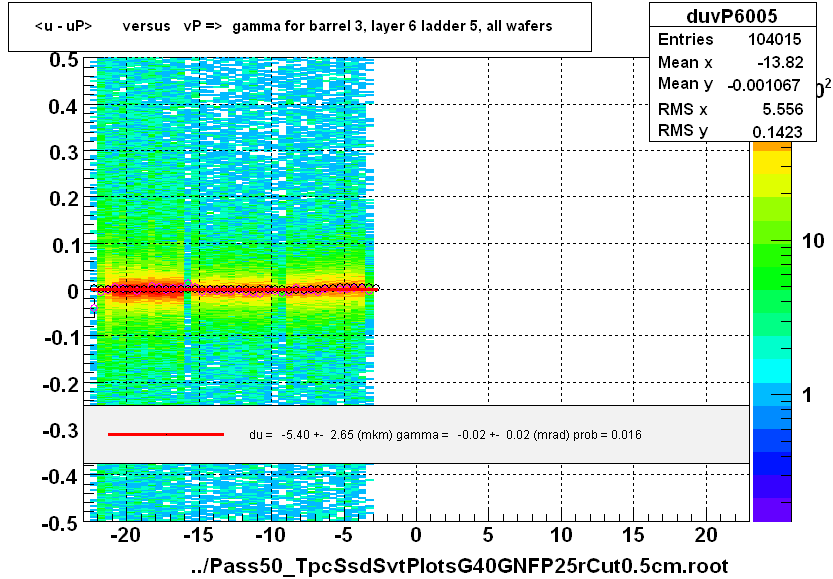The image size is (833, 579).
Task: Click the y-axis label 0.4
Action: click(x=63, y=107)
